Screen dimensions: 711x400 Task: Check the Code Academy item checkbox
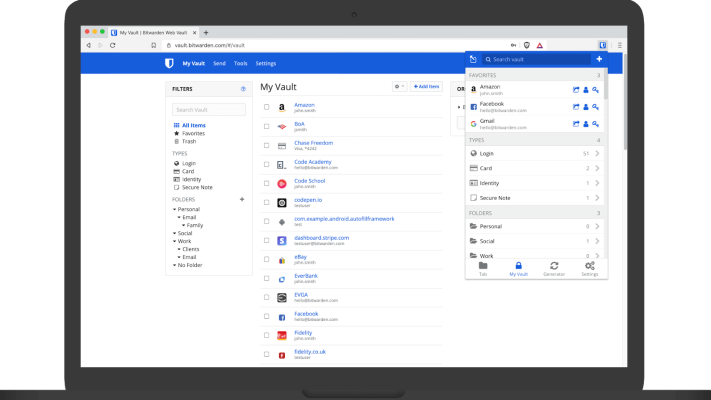point(267,164)
